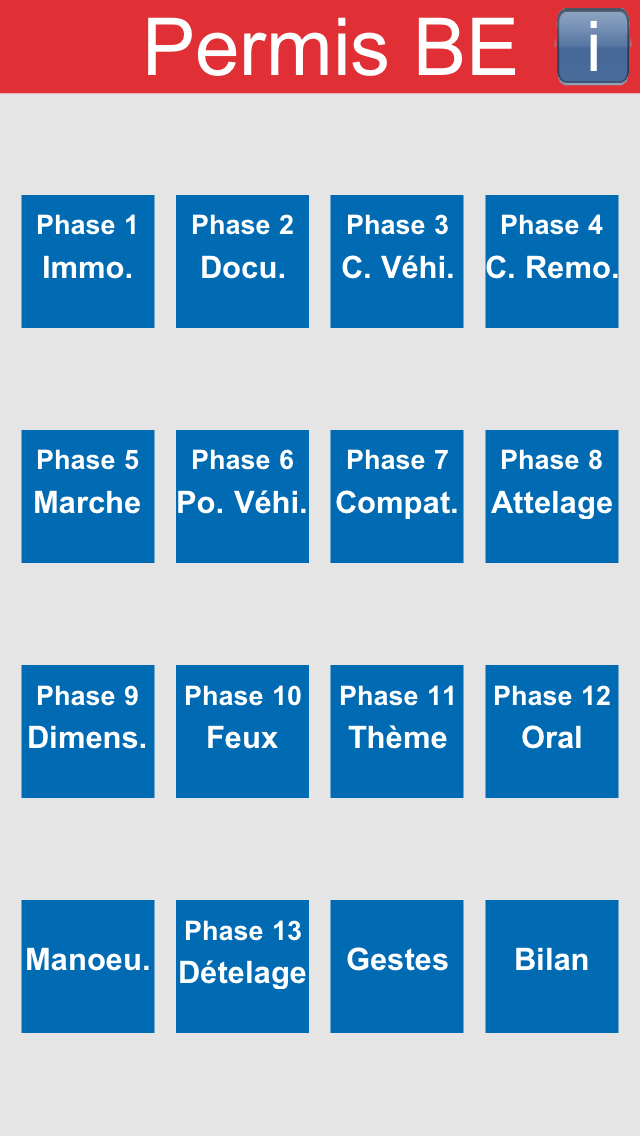Open Phase 7 Compat. tile
Viewport: 640px width, 1136px height.
click(397, 496)
